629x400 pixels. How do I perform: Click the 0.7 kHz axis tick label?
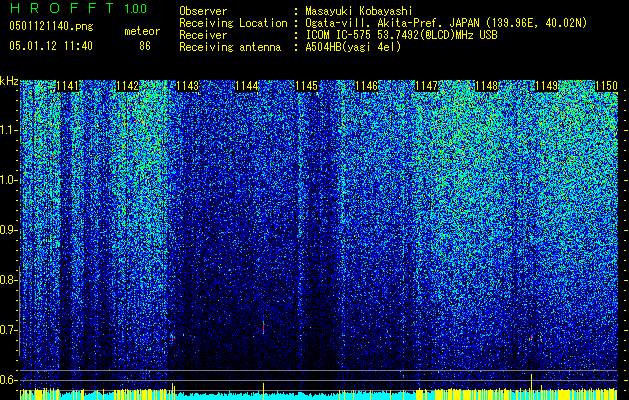[8, 330]
